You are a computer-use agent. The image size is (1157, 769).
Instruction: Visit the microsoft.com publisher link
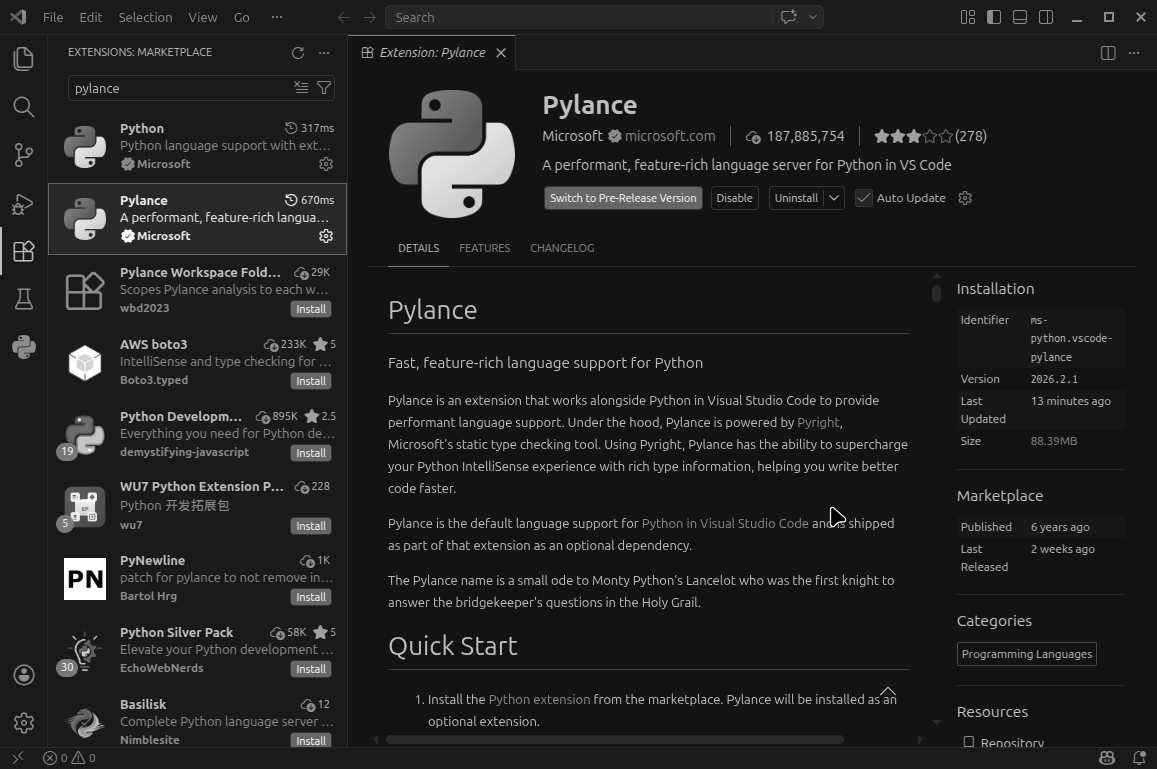[670, 136]
